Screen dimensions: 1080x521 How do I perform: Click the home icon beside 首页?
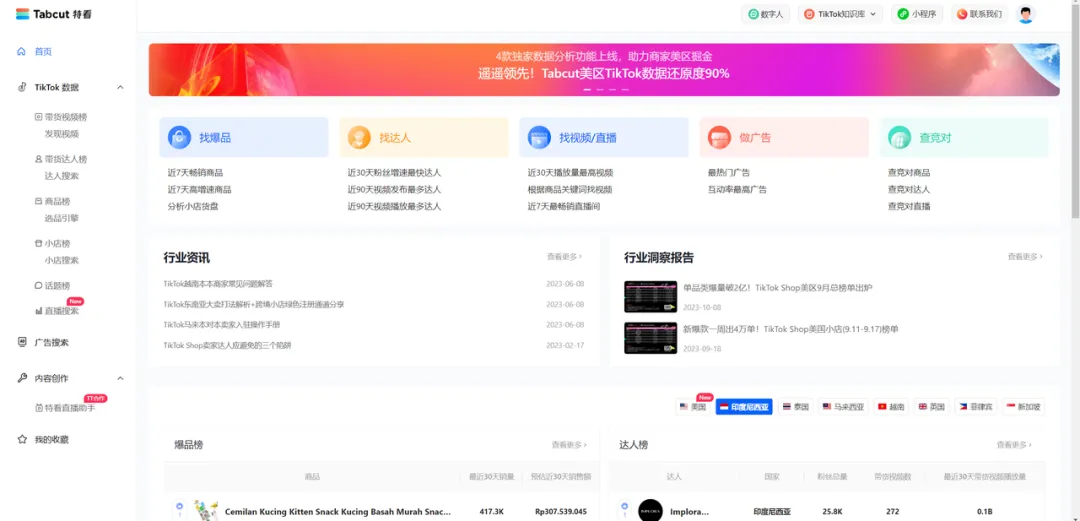coord(21,52)
